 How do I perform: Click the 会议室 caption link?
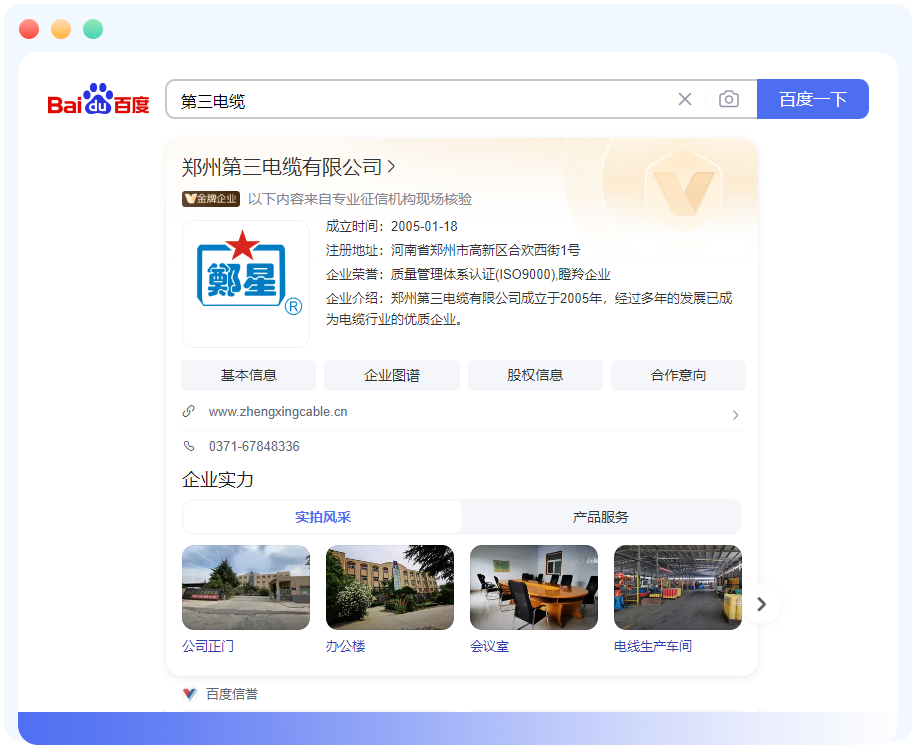tap(490, 646)
